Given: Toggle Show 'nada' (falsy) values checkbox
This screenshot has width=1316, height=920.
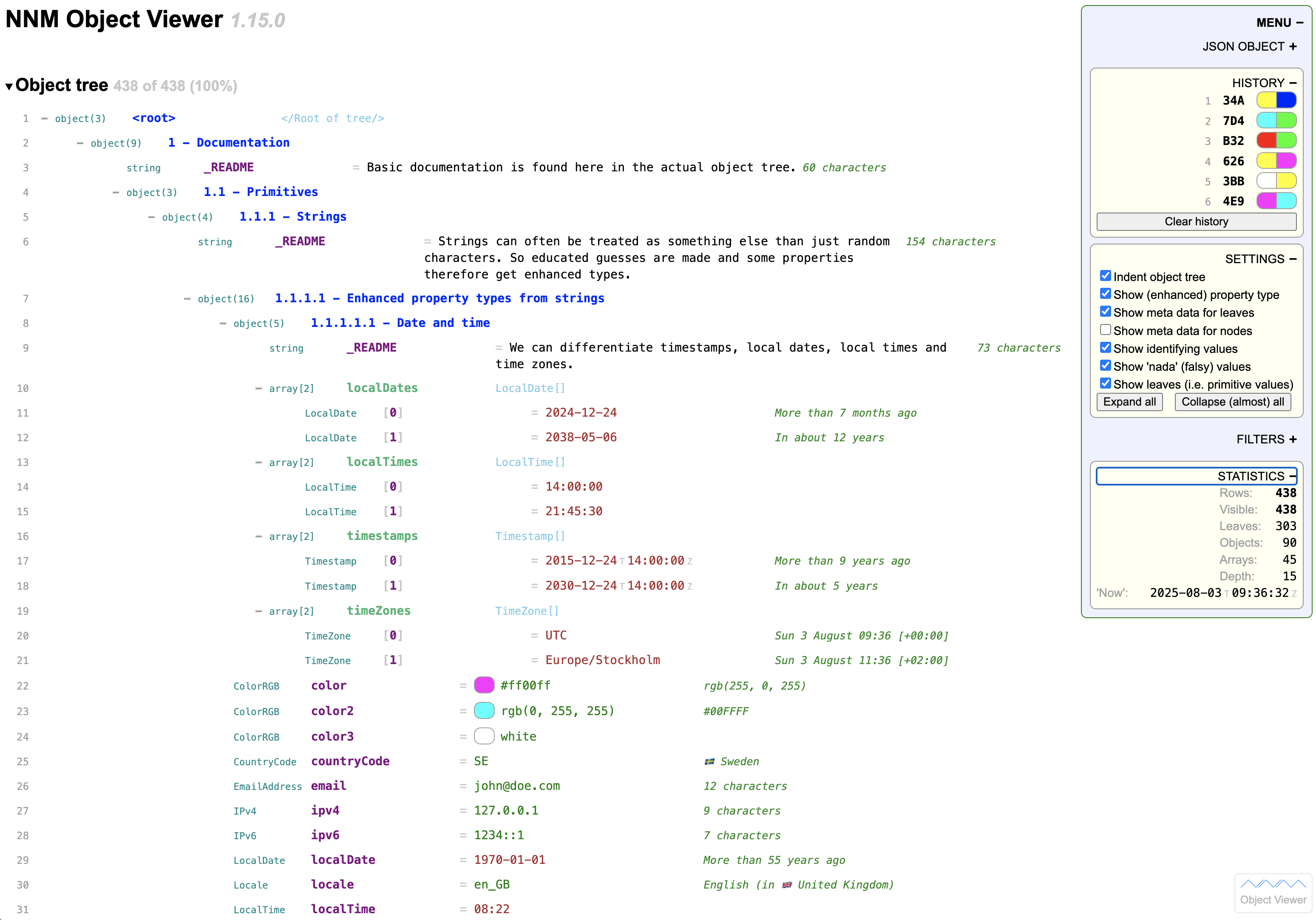Looking at the screenshot, I should tap(1105, 365).
